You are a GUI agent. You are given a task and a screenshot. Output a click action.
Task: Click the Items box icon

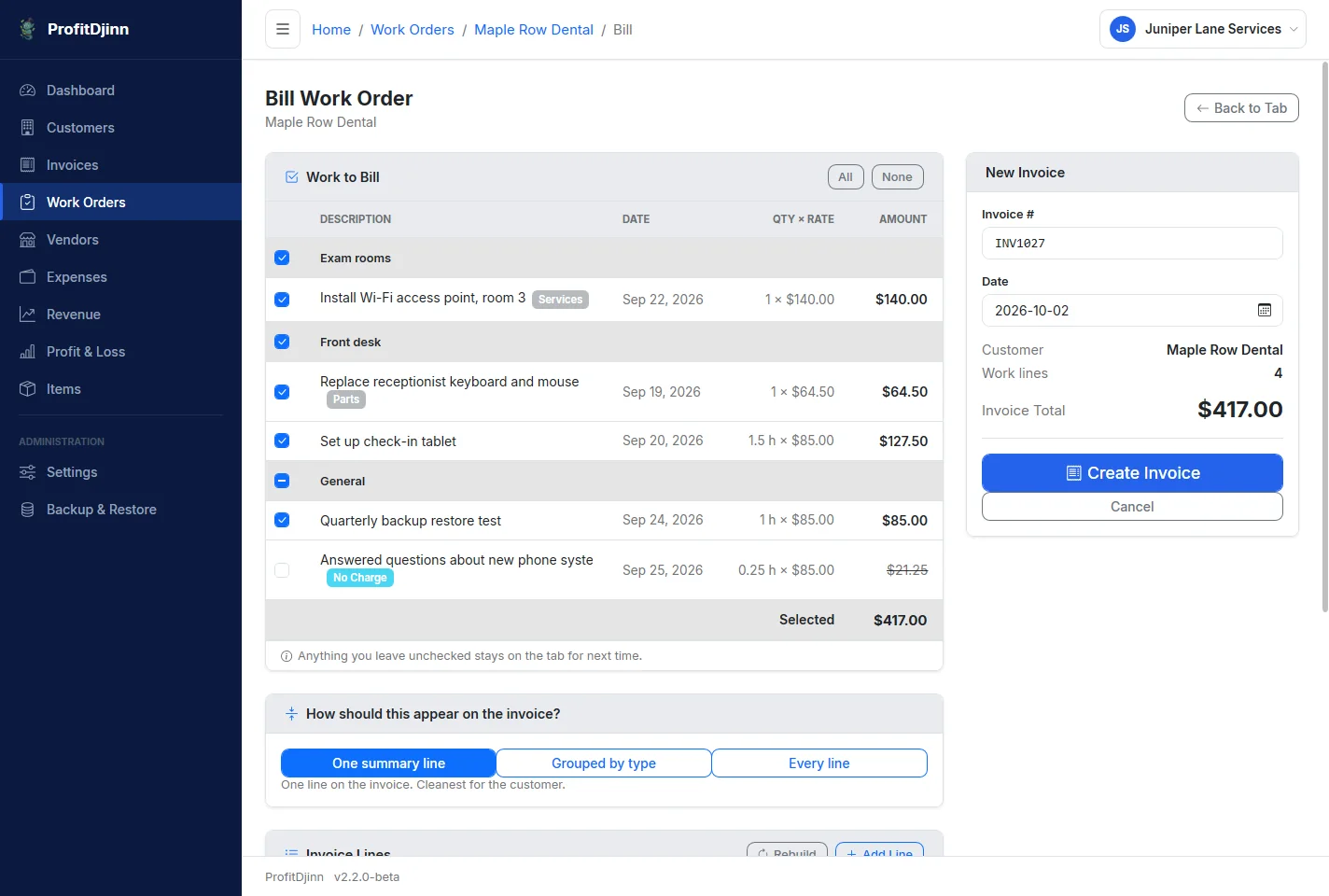point(28,389)
